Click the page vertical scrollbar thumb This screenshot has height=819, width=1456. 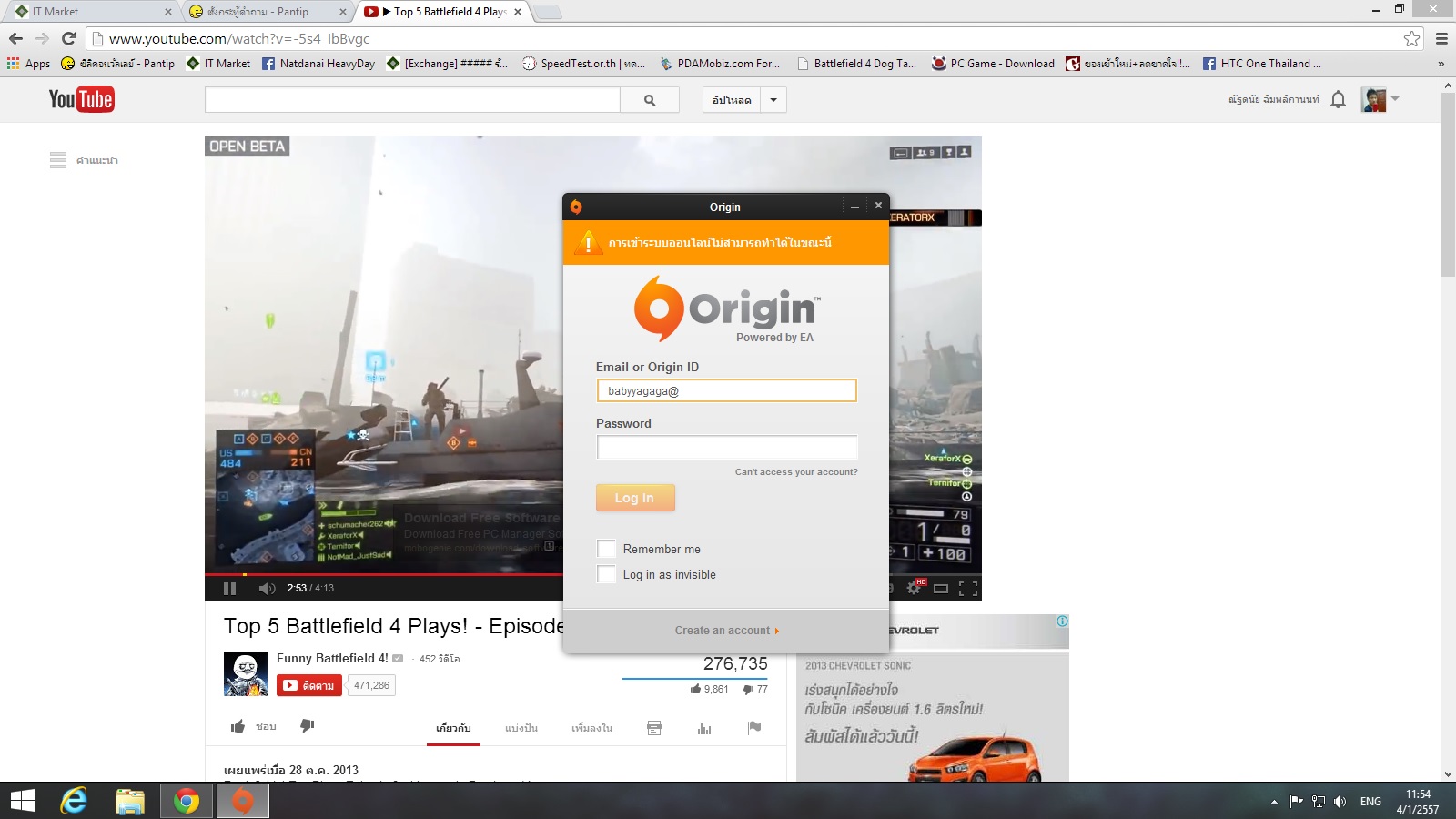pyautogui.click(x=1448, y=184)
